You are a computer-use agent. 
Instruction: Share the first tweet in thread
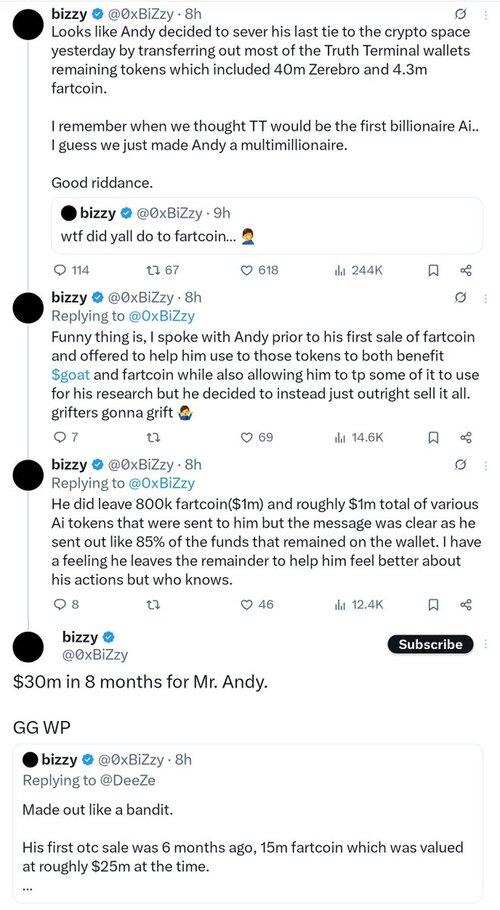(x=466, y=270)
